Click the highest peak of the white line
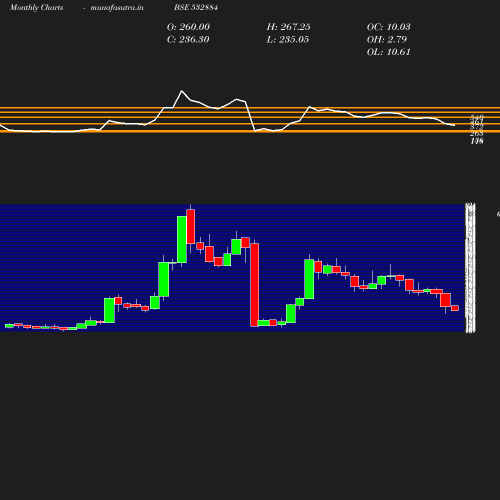The height and width of the screenshot is (500, 500). tap(181, 91)
